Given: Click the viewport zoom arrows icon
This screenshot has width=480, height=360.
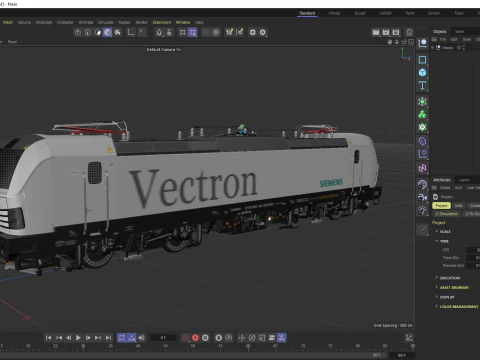Looking at the screenshot, I should point(397,42).
